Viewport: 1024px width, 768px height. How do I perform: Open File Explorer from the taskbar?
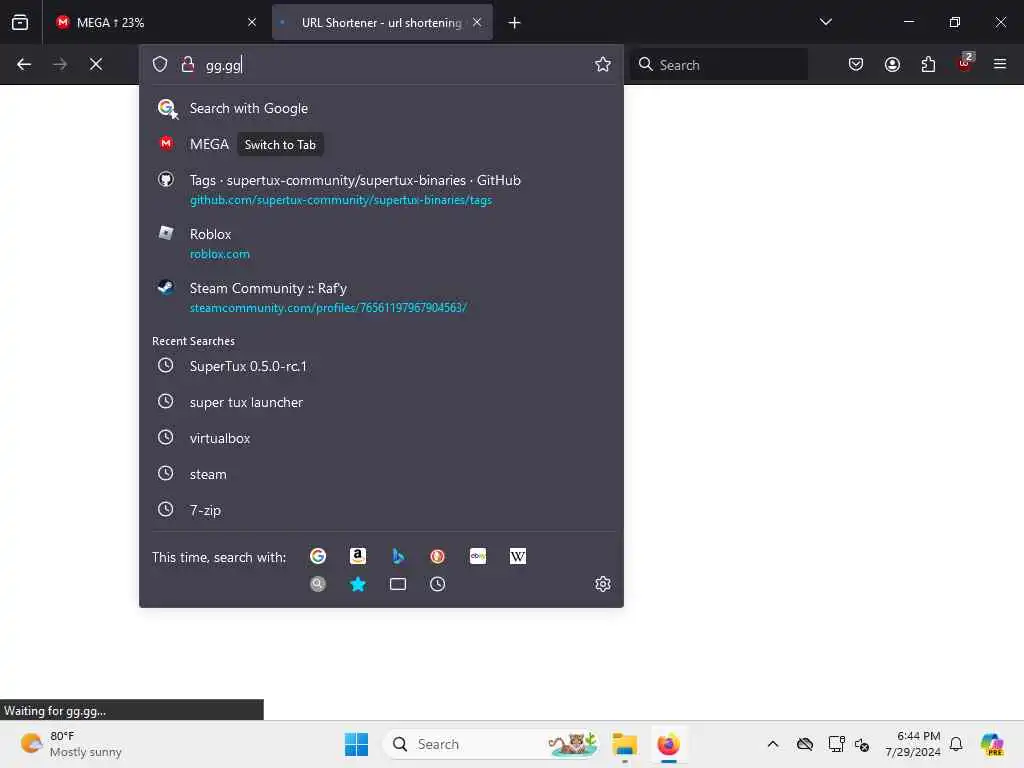(x=624, y=744)
